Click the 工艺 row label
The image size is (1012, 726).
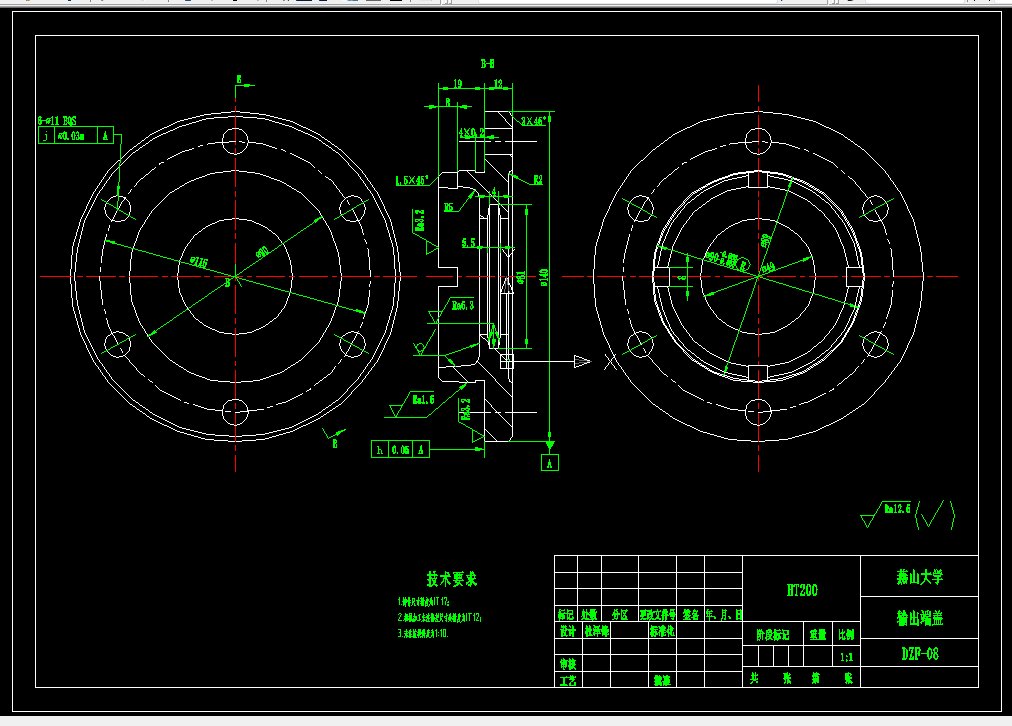tap(567, 680)
